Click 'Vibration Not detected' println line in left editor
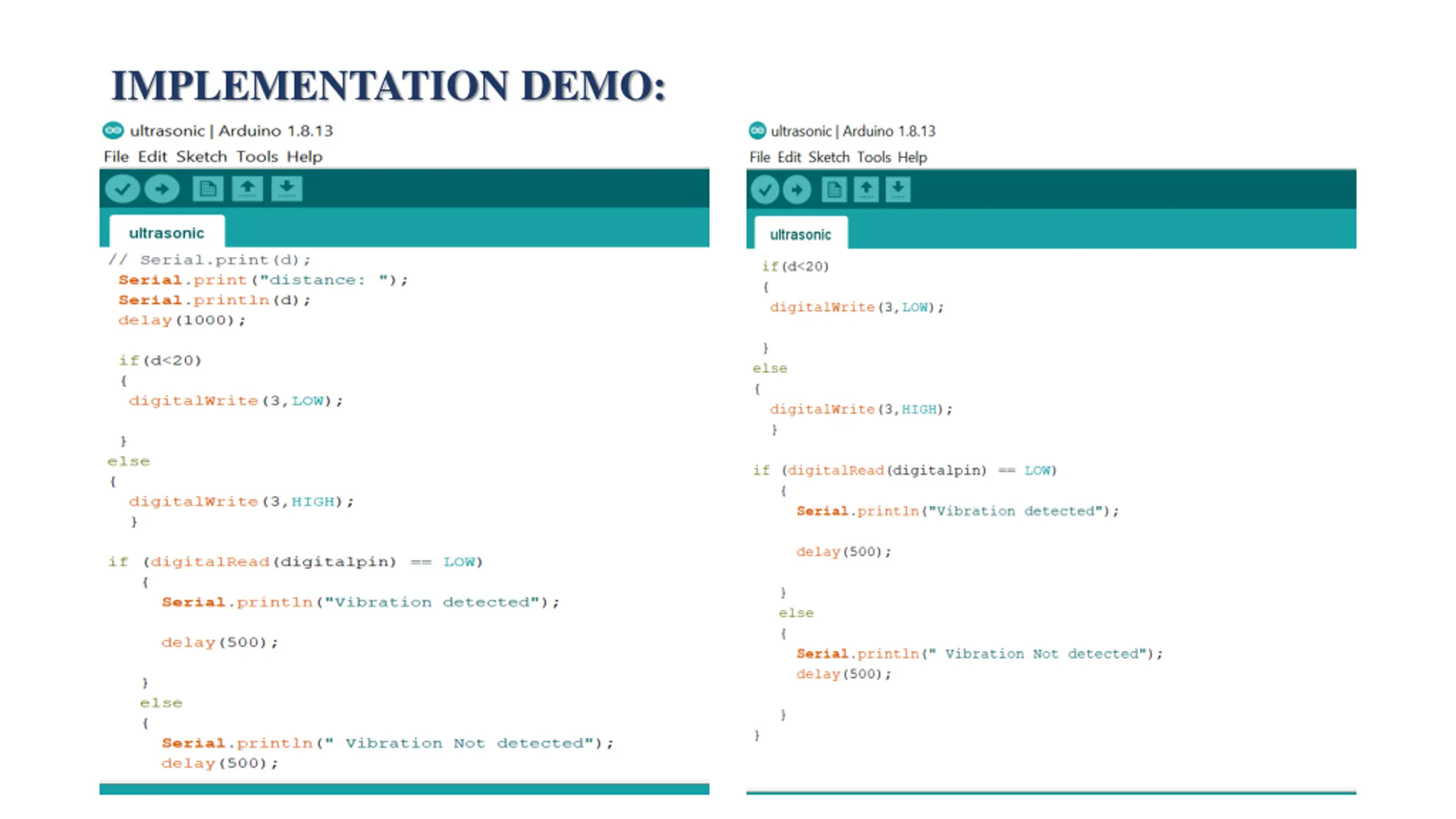The height and width of the screenshot is (819, 1456). [x=388, y=743]
